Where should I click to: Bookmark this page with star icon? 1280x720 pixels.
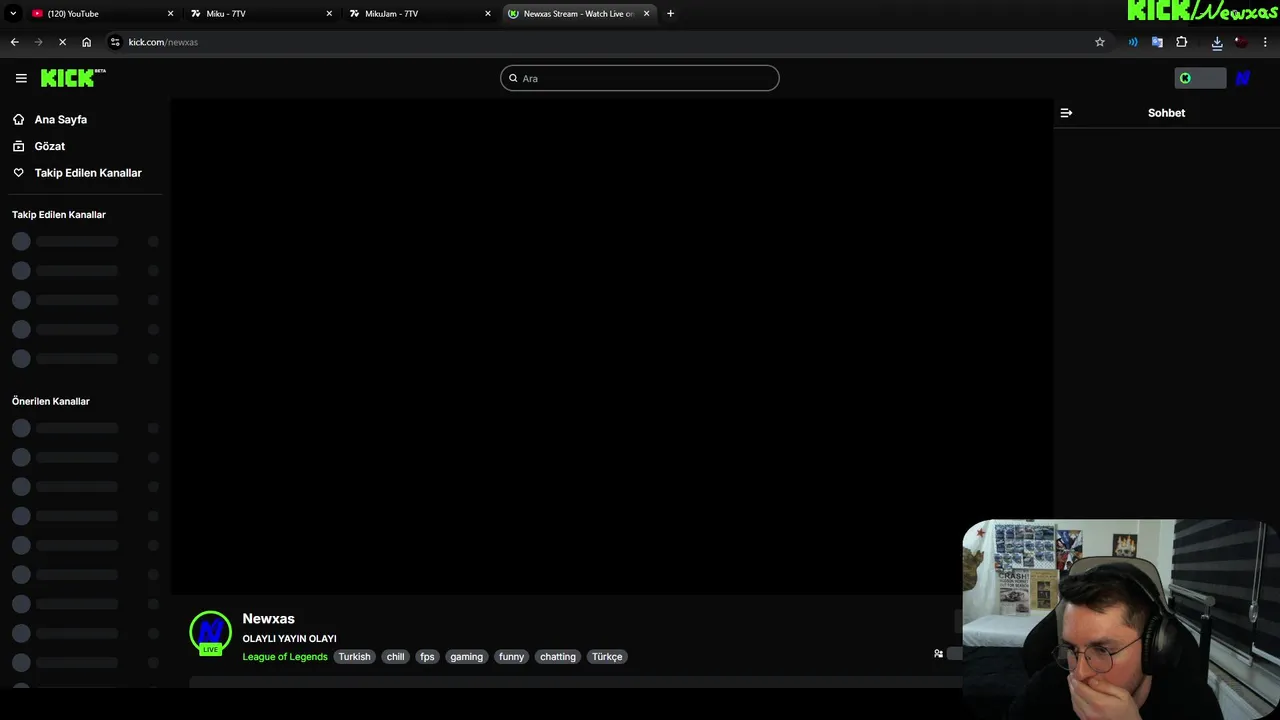(1100, 42)
